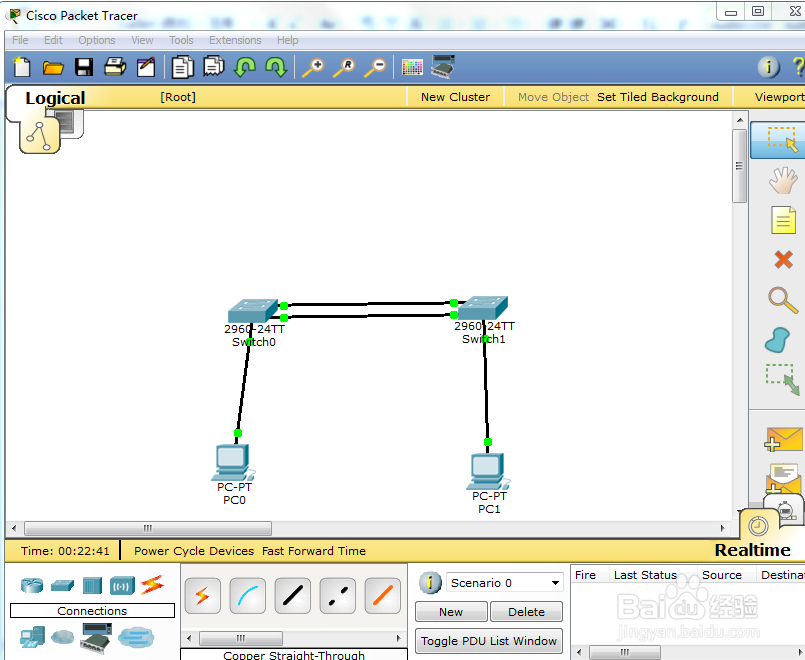Save the network with the floppy icon
This screenshot has width=805, height=660.
pos(84,67)
